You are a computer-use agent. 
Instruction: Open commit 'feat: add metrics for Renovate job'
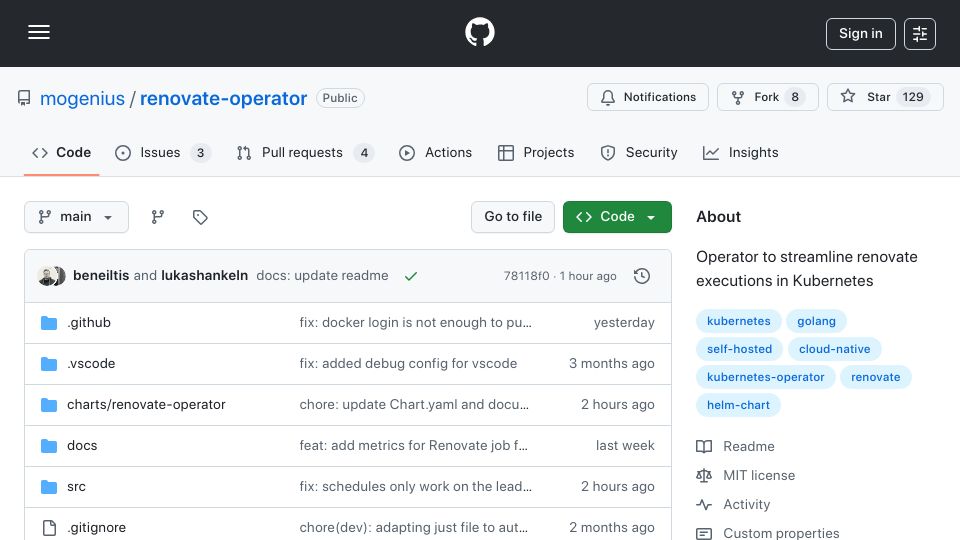(x=413, y=446)
